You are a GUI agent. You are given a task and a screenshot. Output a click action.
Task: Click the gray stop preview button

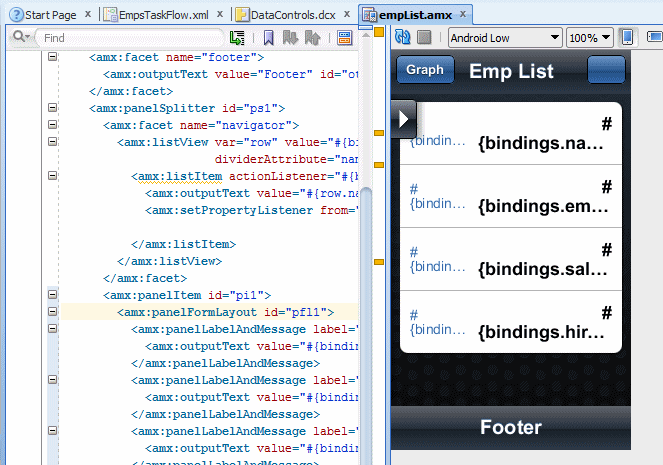(424, 37)
